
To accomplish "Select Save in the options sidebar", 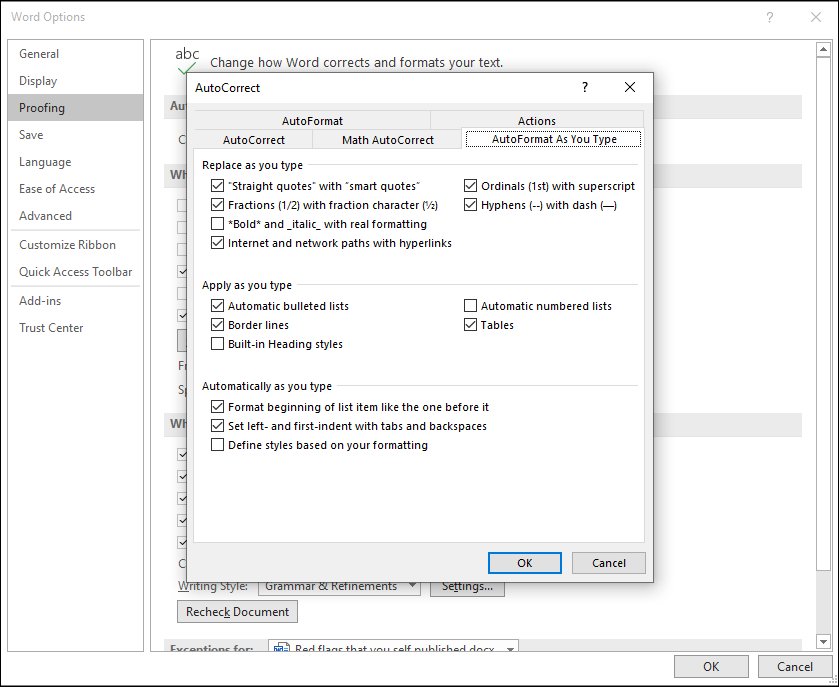I will tap(30, 134).
